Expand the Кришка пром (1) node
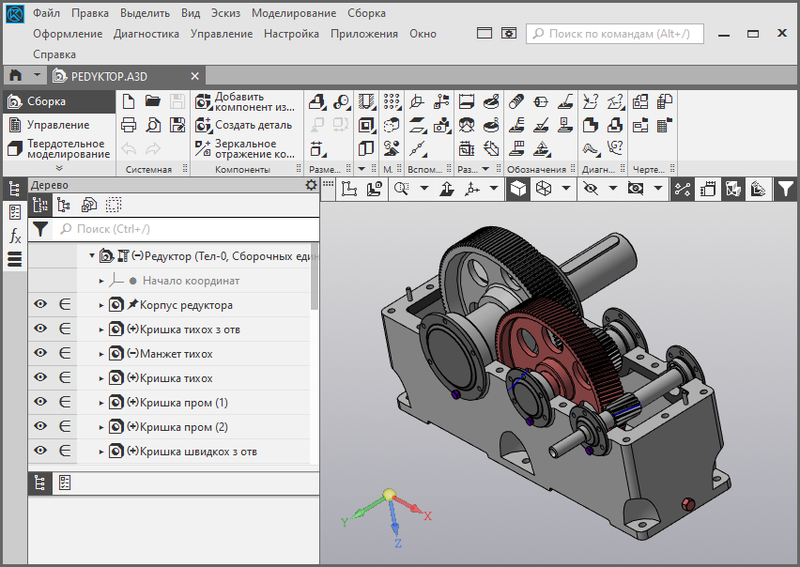Viewport: 800px width, 567px height. point(101,403)
